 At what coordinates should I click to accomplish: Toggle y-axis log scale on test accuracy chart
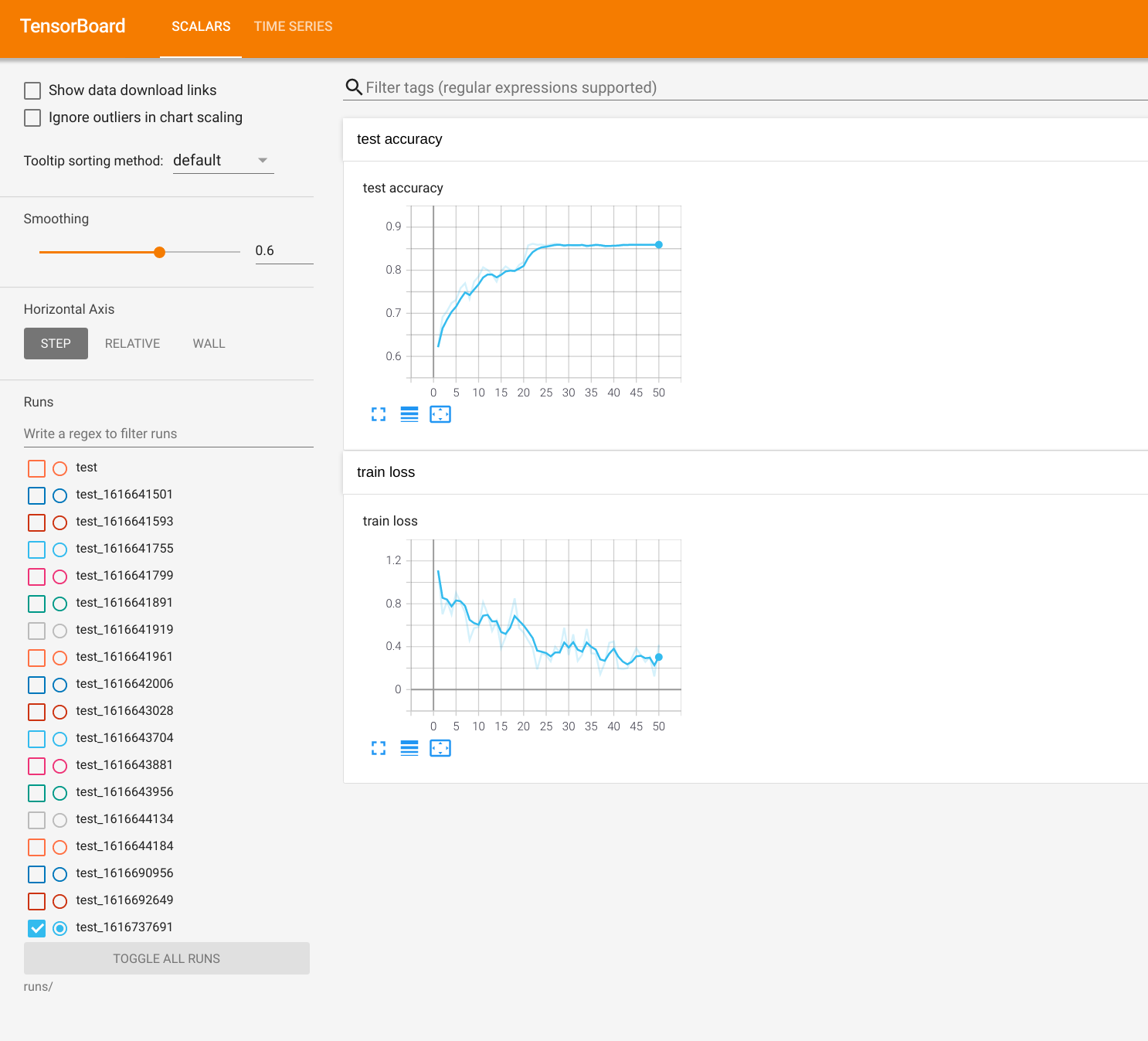pyautogui.click(x=409, y=415)
